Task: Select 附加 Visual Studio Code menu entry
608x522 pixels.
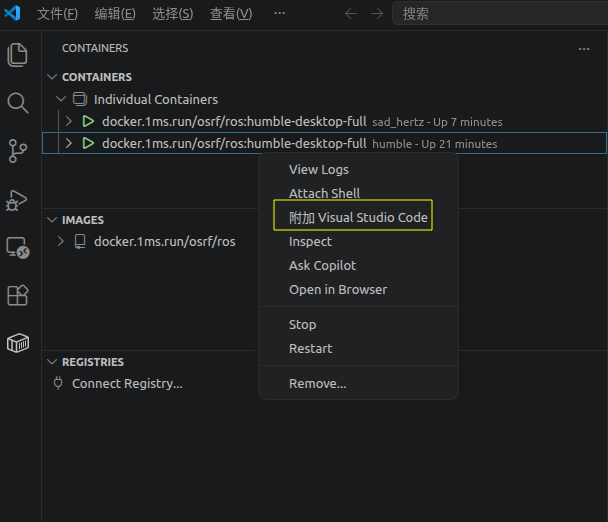Action: (359, 217)
